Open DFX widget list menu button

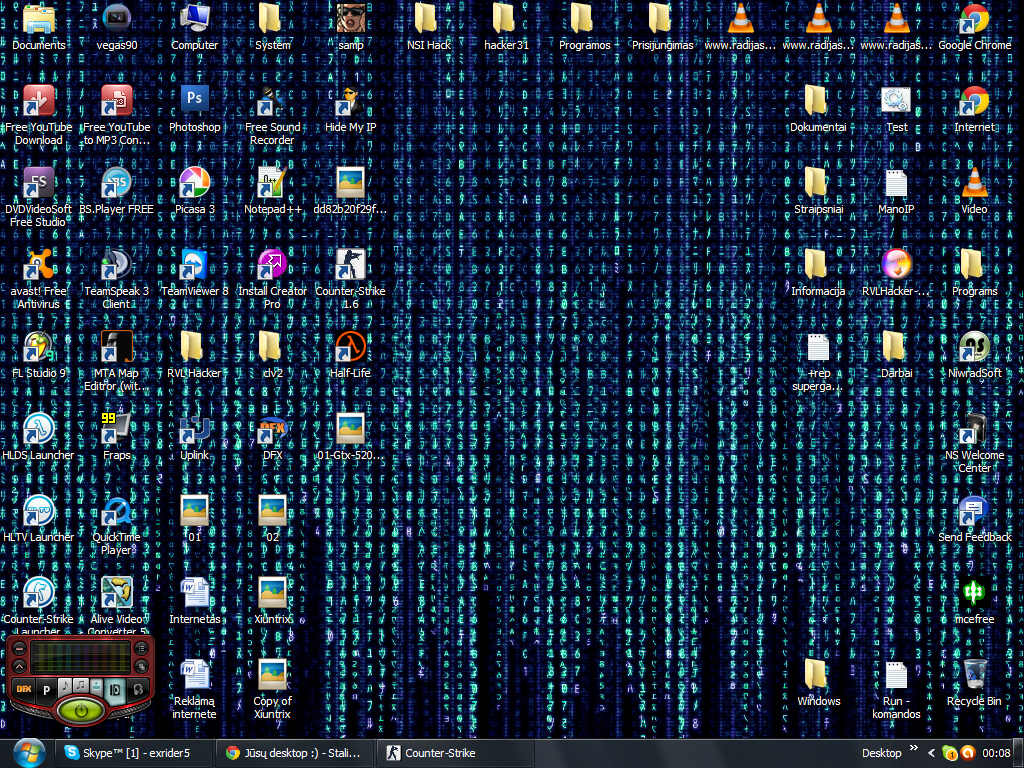(x=142, y=648)
